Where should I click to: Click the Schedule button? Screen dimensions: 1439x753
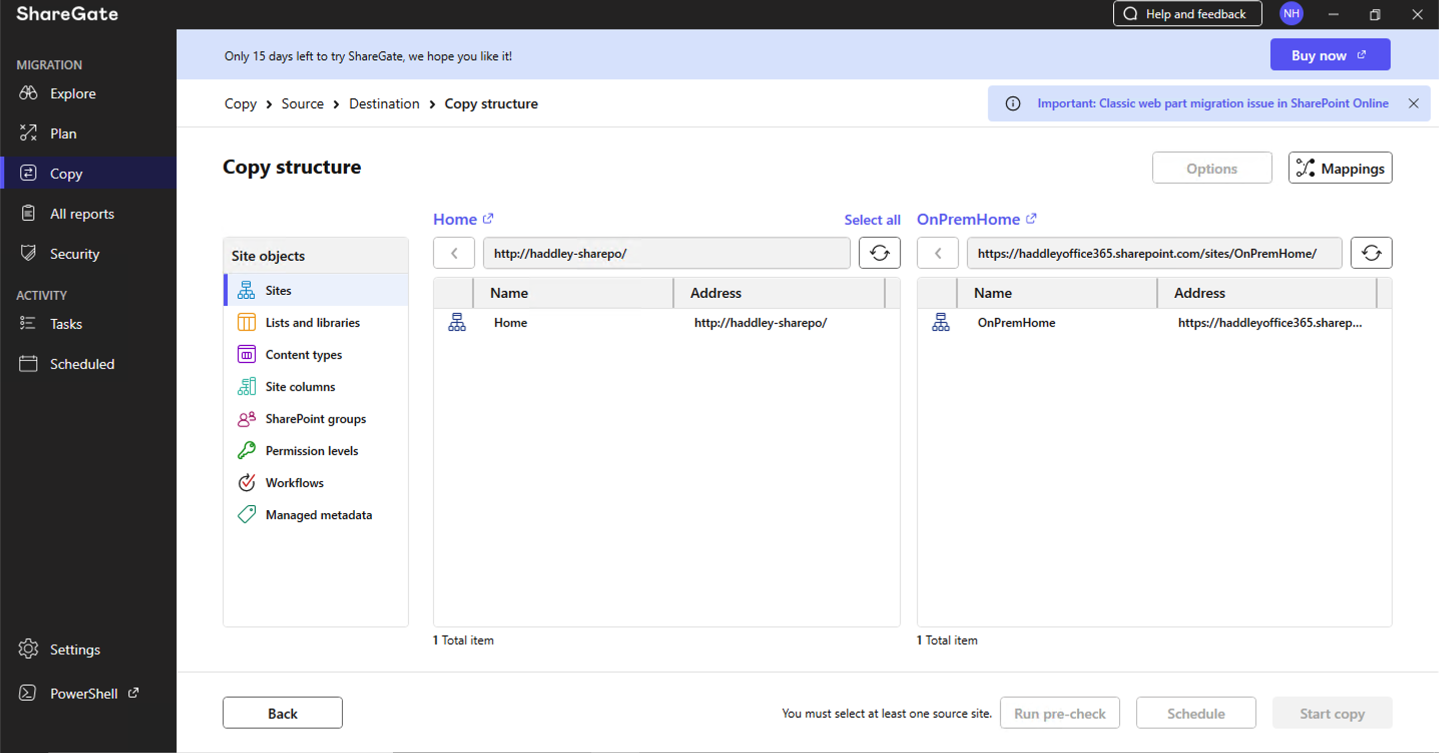point(1196,713)
